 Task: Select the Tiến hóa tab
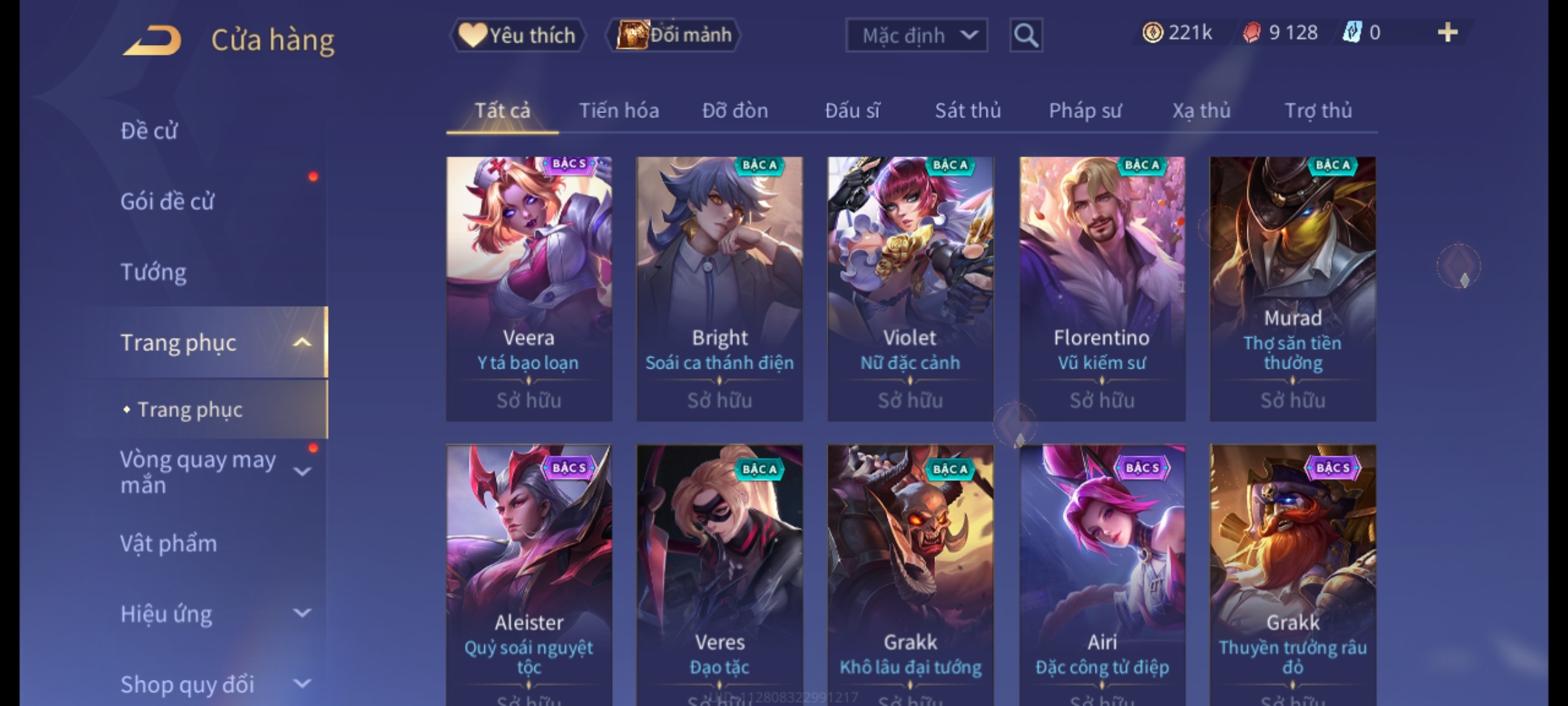(x=619, y=110)
